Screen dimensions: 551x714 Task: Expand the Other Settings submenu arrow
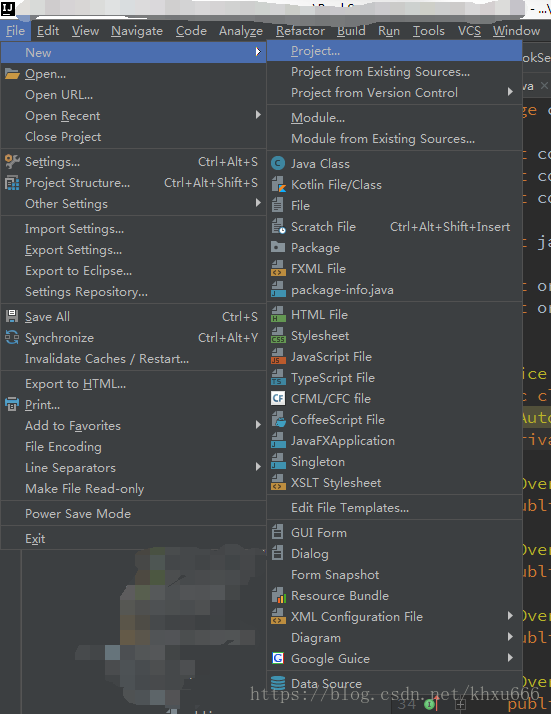[258, 203]
